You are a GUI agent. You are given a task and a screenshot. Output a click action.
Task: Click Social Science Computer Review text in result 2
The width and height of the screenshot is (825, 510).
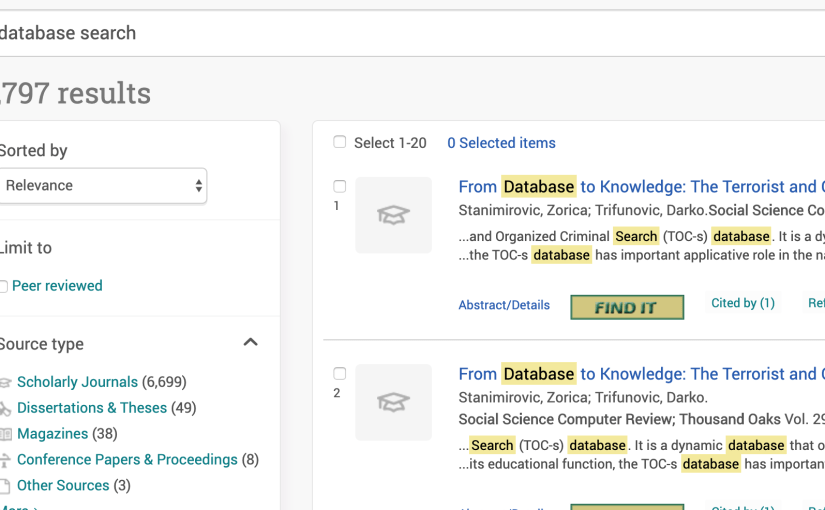point(566,419)
